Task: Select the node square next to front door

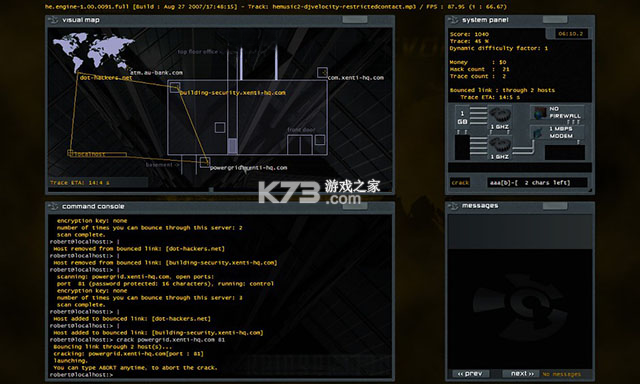Action: coord(320,140)
